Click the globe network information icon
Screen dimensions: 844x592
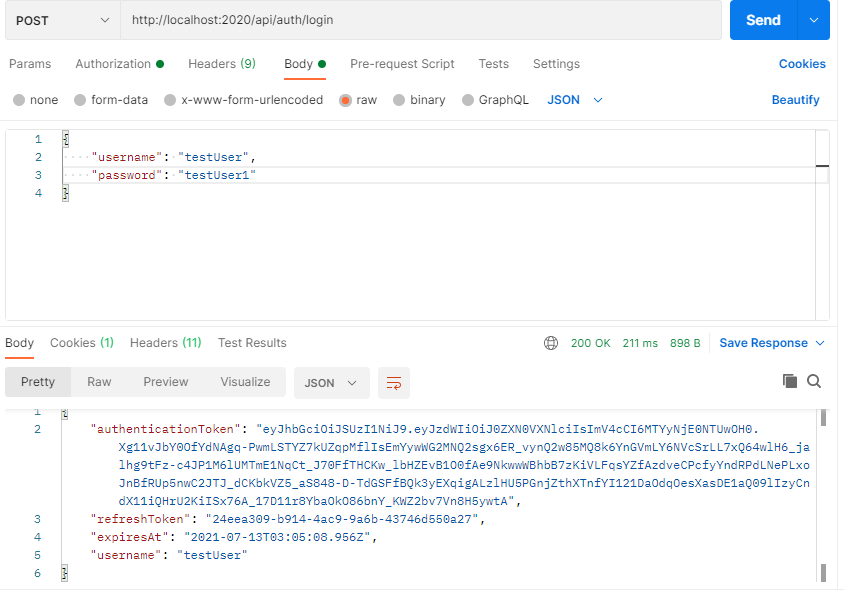tap(551, 342)
